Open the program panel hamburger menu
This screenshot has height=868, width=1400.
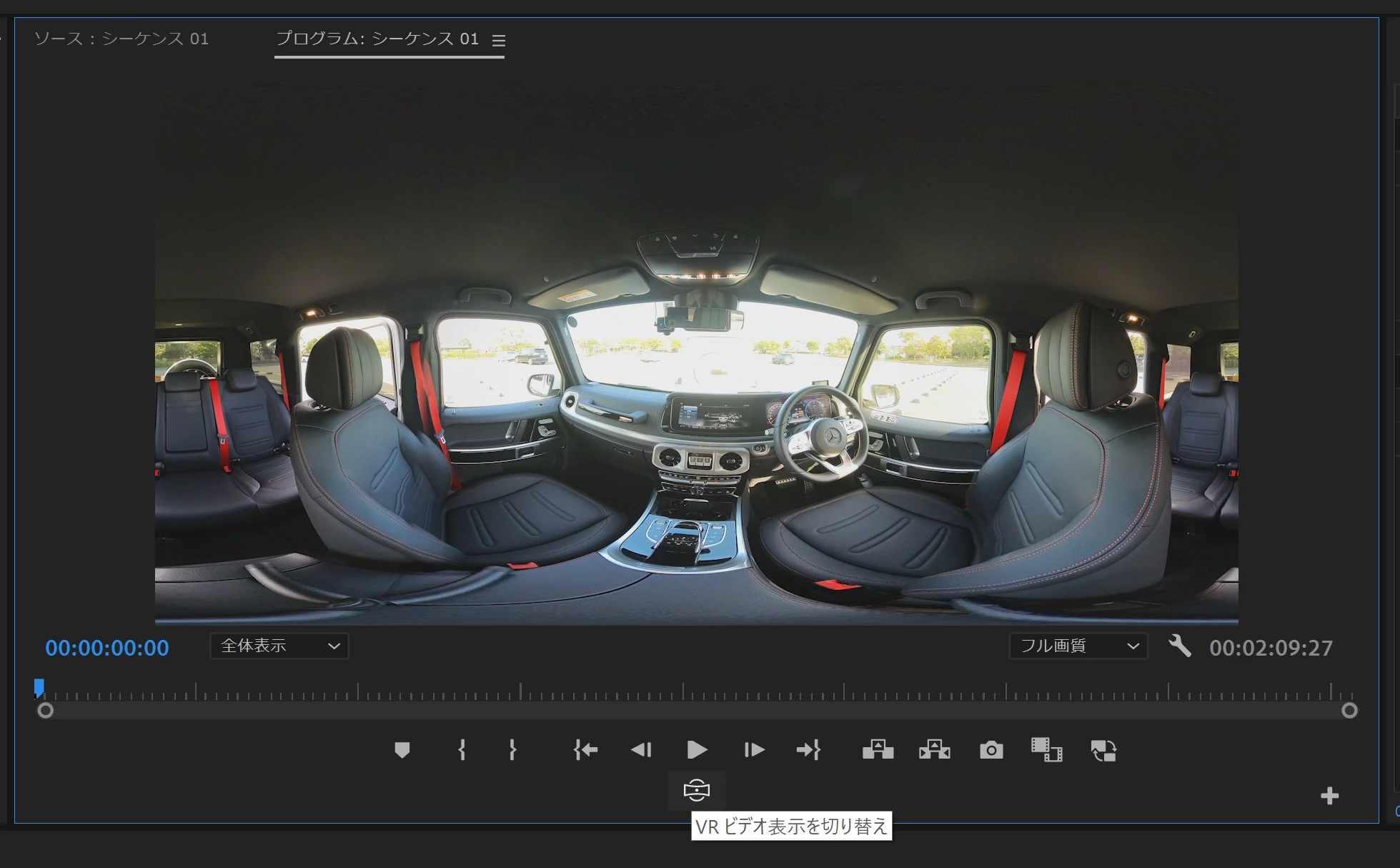click(499, 41)
